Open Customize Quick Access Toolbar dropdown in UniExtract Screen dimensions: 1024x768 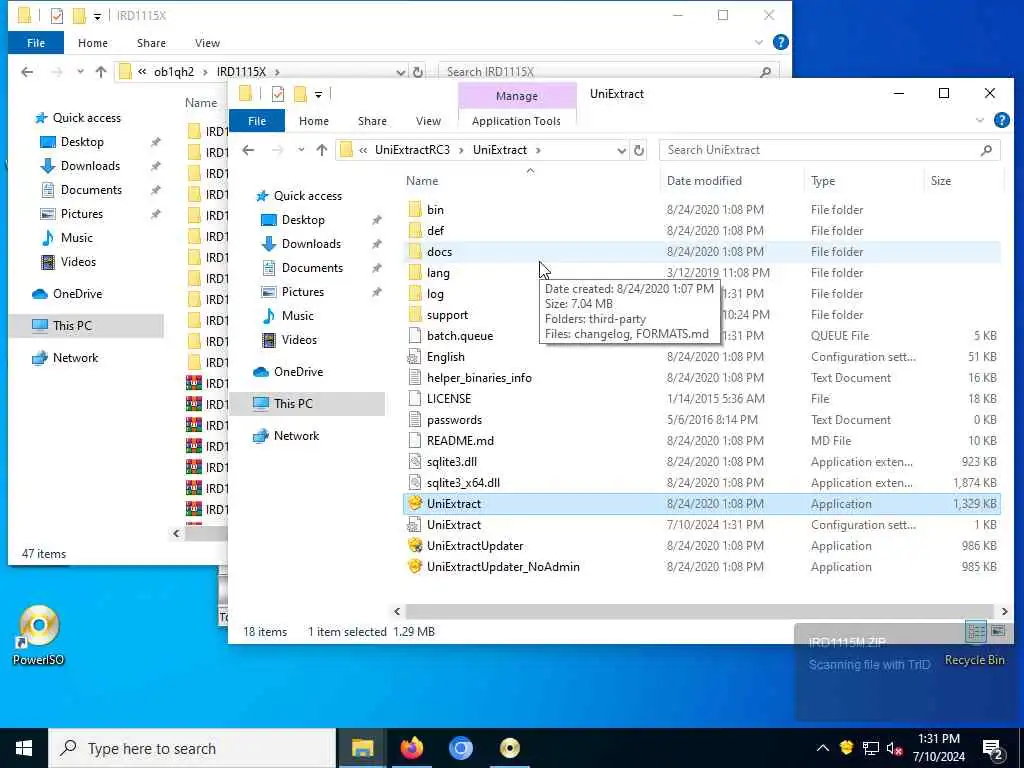click(x=318, y=95)
